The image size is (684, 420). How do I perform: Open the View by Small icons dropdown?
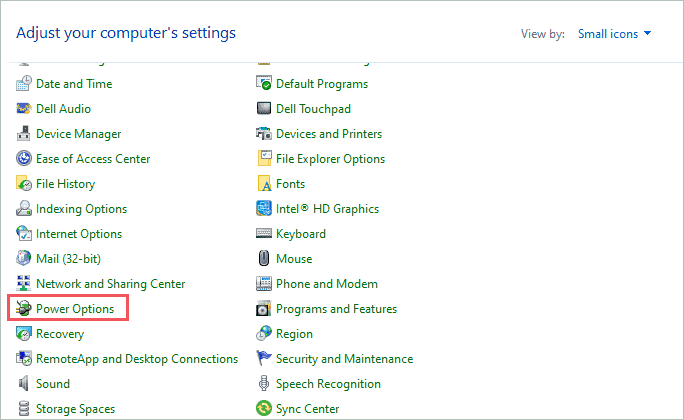614,34
